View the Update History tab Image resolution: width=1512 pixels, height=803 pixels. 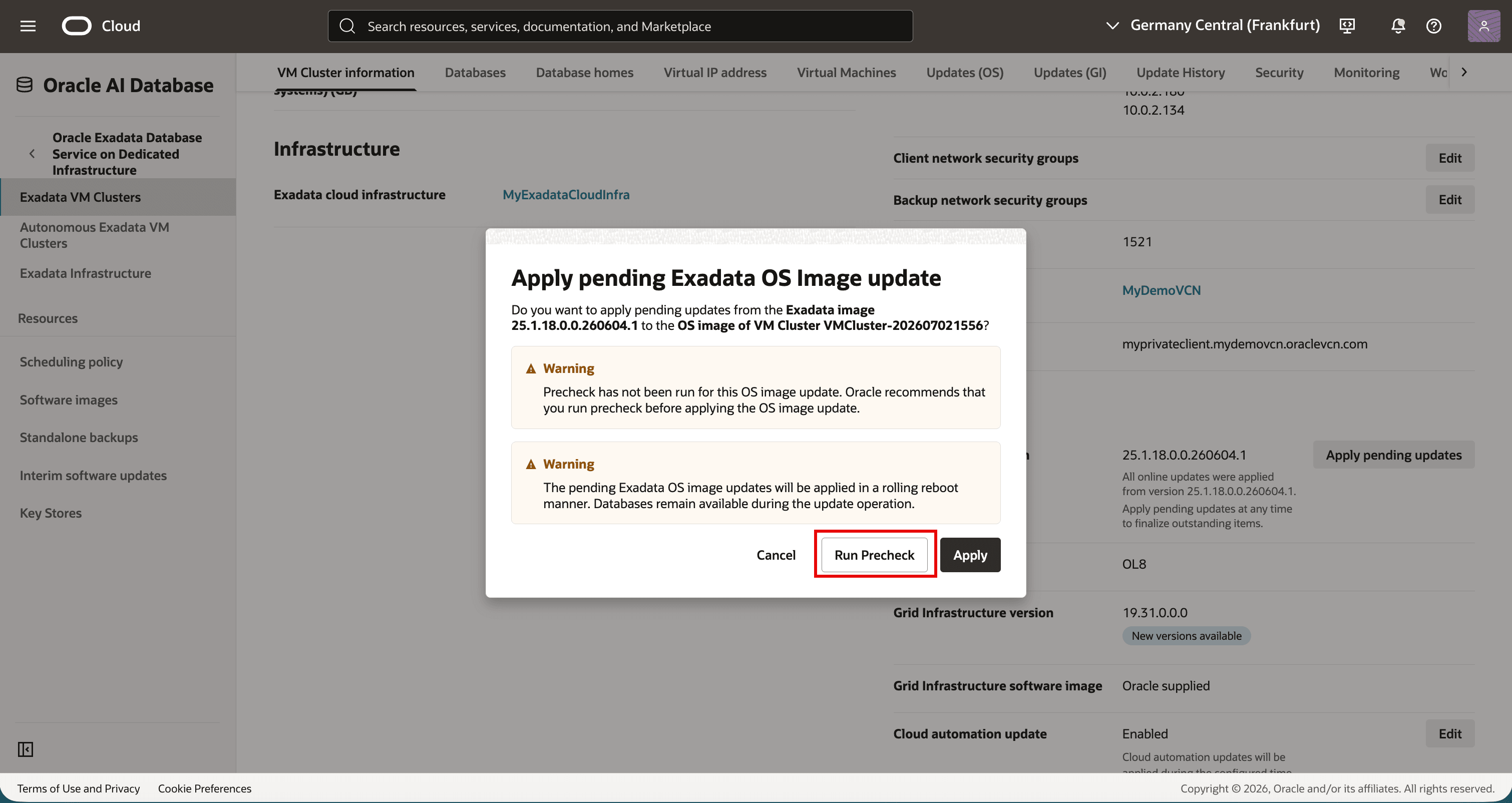pos(1181,72)
